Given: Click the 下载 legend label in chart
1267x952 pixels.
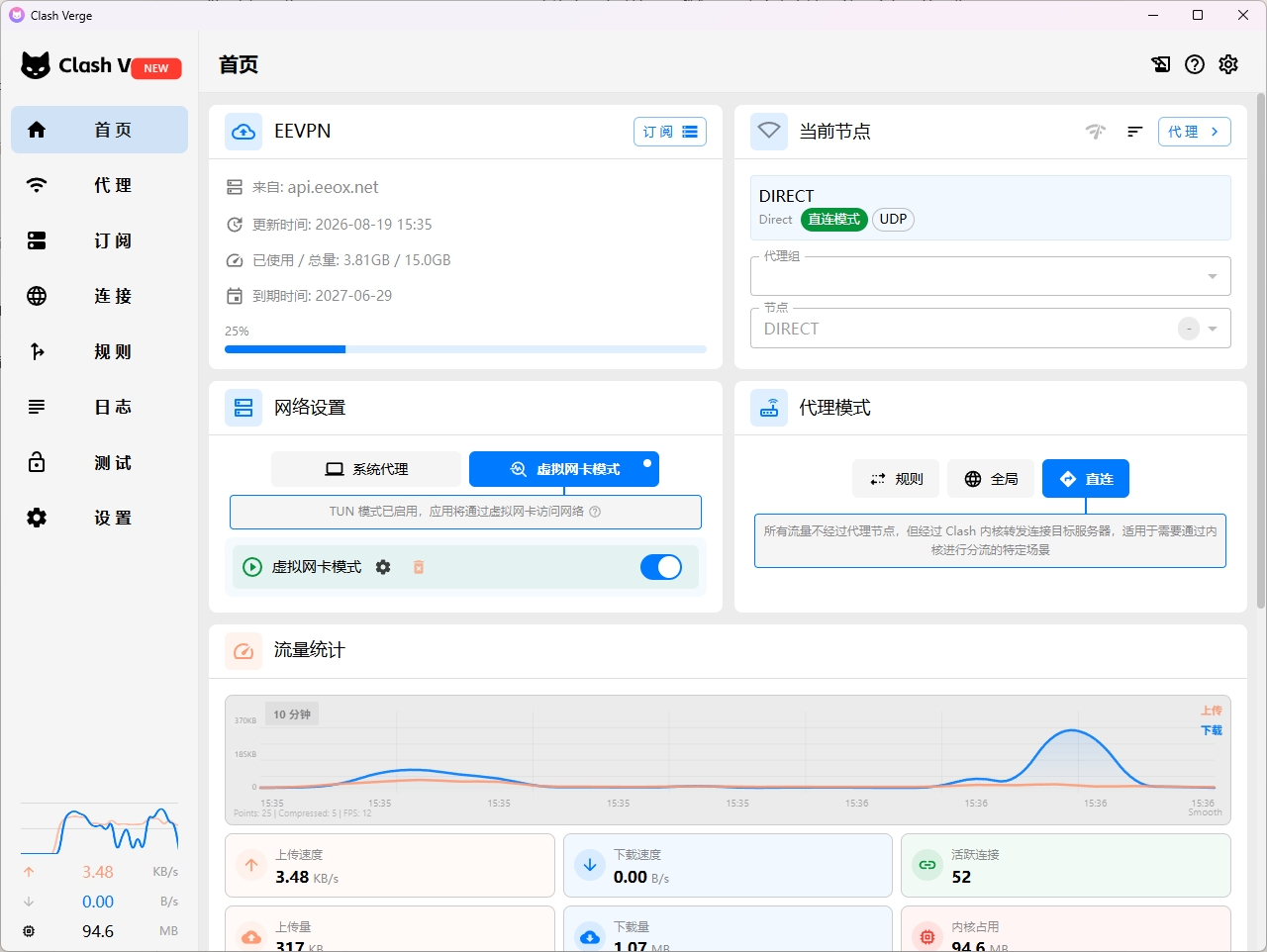Looking at the screenshot, I should coord(1212,730).
